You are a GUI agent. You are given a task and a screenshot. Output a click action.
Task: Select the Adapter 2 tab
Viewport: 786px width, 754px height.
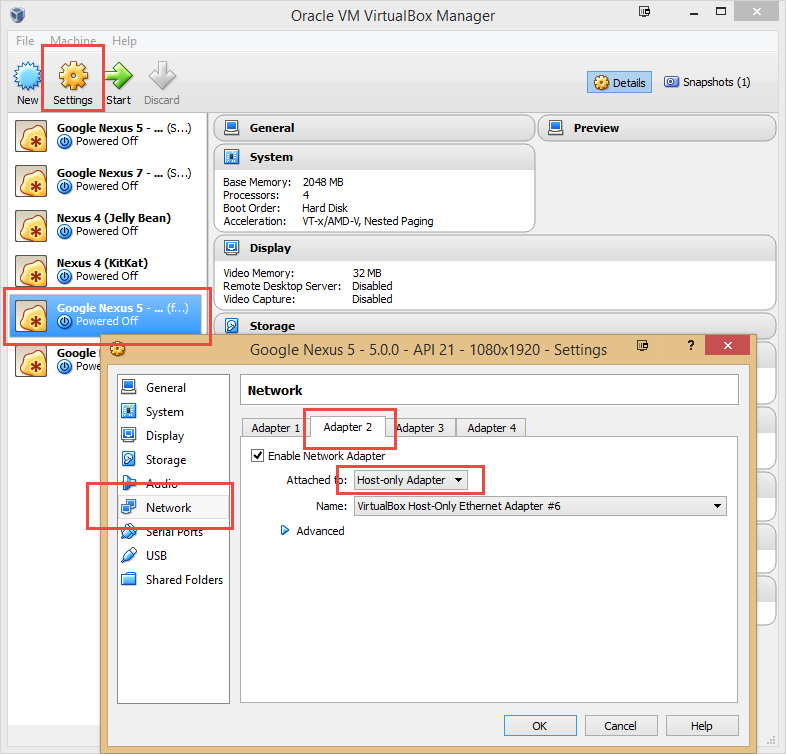(x=348, y=427)
